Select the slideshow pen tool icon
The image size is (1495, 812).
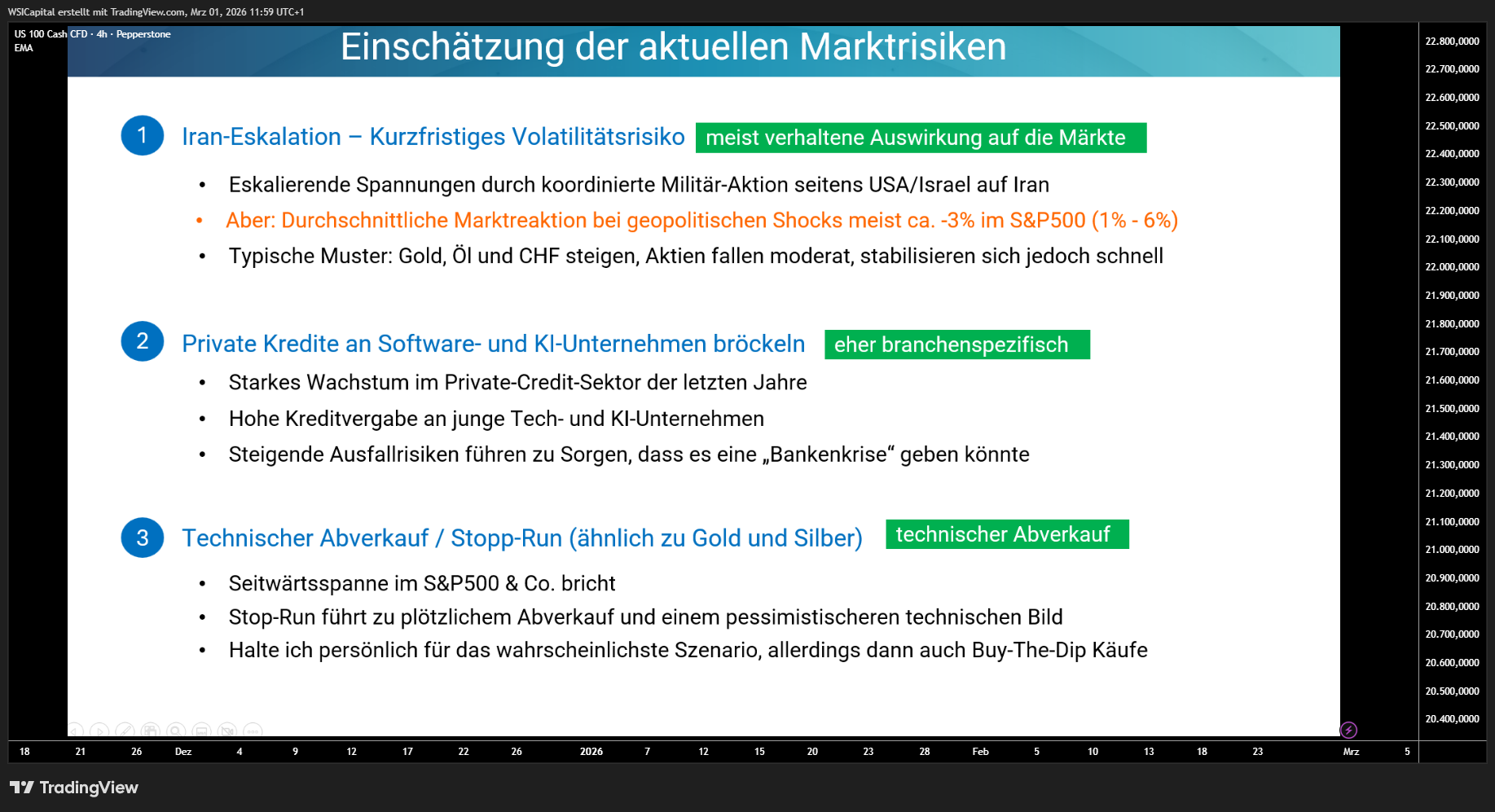[125, 731]
